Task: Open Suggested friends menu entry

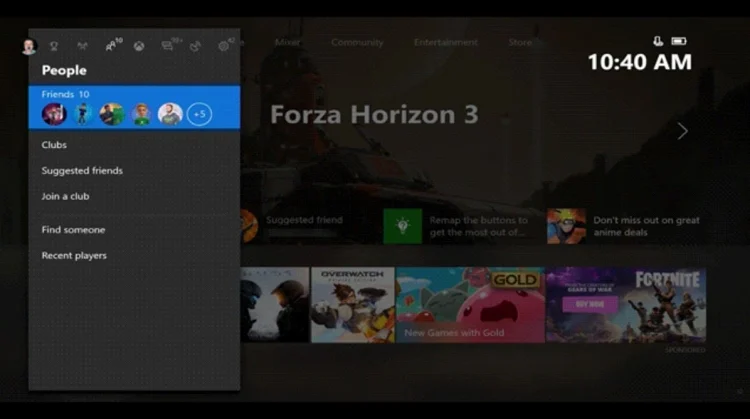Action: click(82, 171)
